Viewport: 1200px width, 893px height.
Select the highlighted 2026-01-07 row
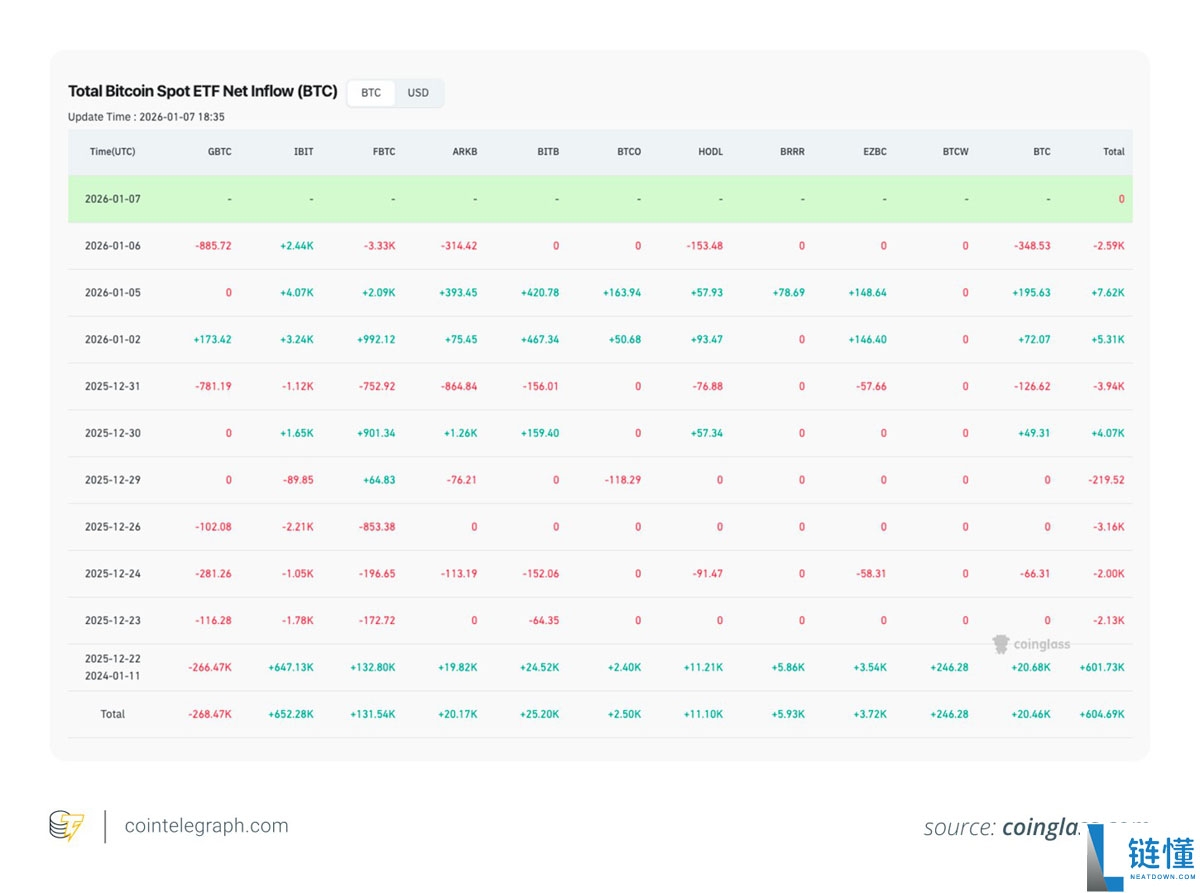tap(600, 199)
